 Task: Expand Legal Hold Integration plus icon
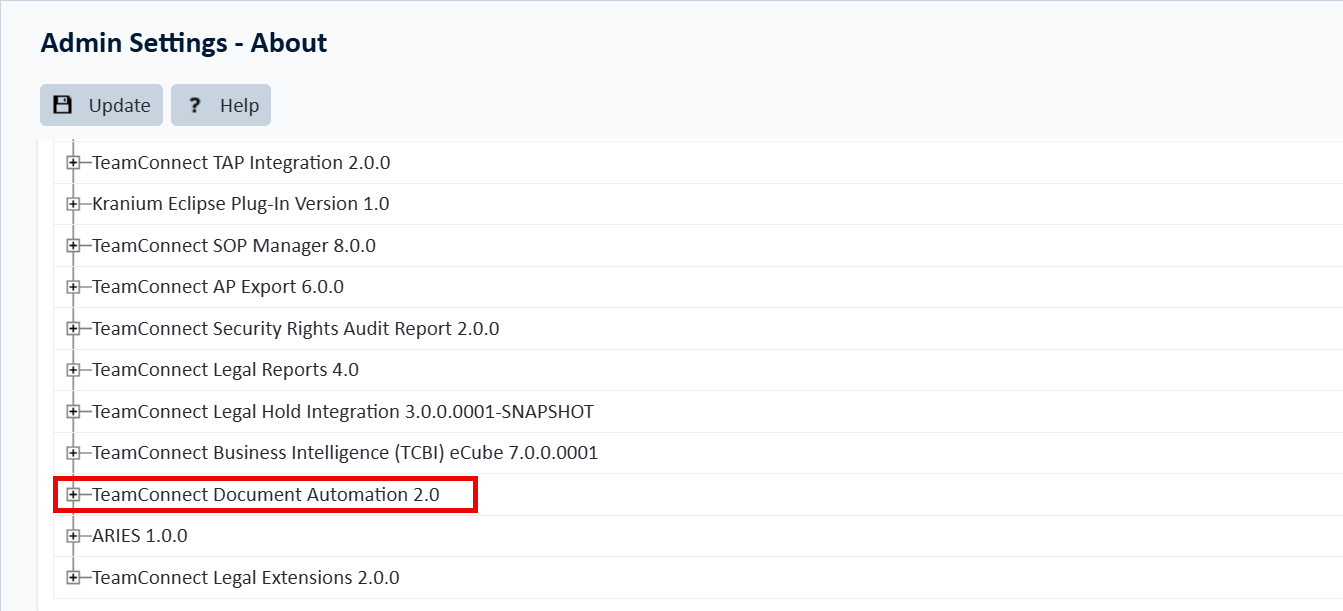73,412
